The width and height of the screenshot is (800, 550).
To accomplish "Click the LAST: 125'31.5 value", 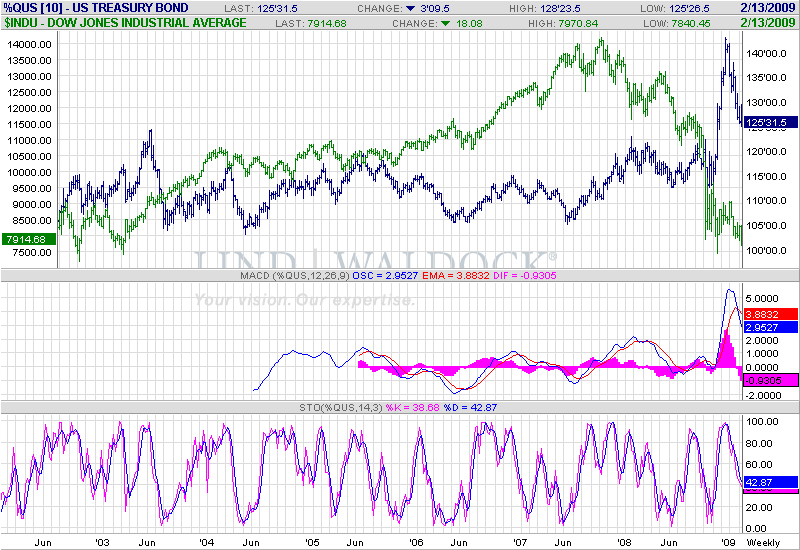I will tap(261, 9).
